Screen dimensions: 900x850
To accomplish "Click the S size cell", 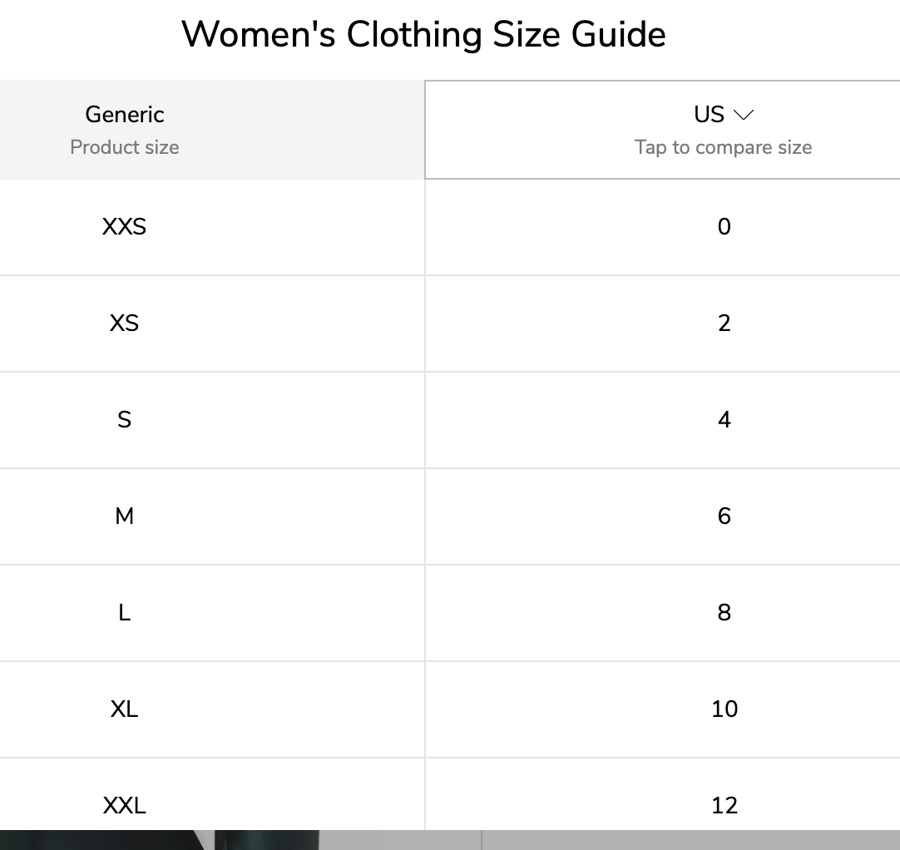I will 124,420.
